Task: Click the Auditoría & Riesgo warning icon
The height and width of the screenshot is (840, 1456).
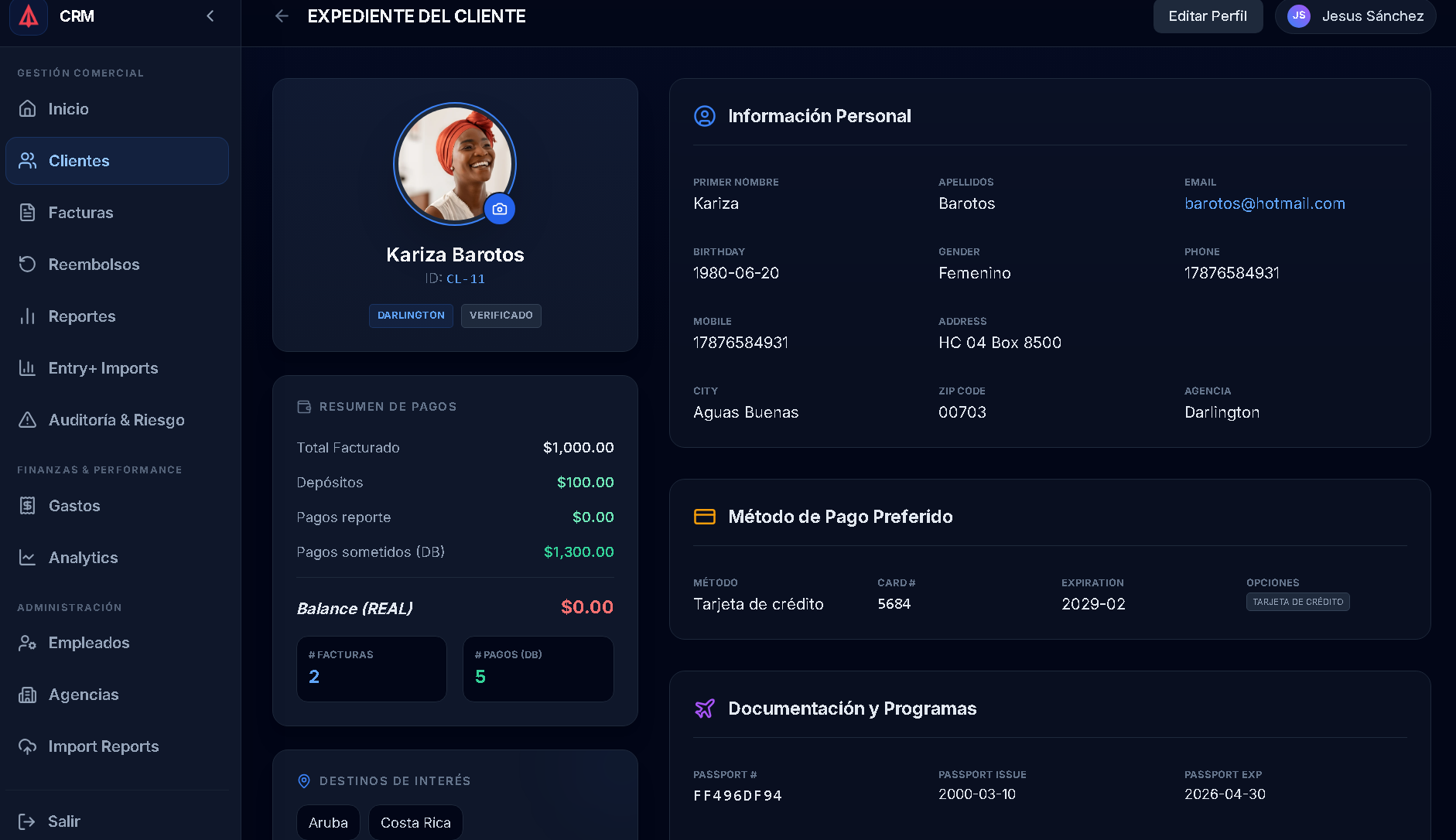Action: [28, 419]
